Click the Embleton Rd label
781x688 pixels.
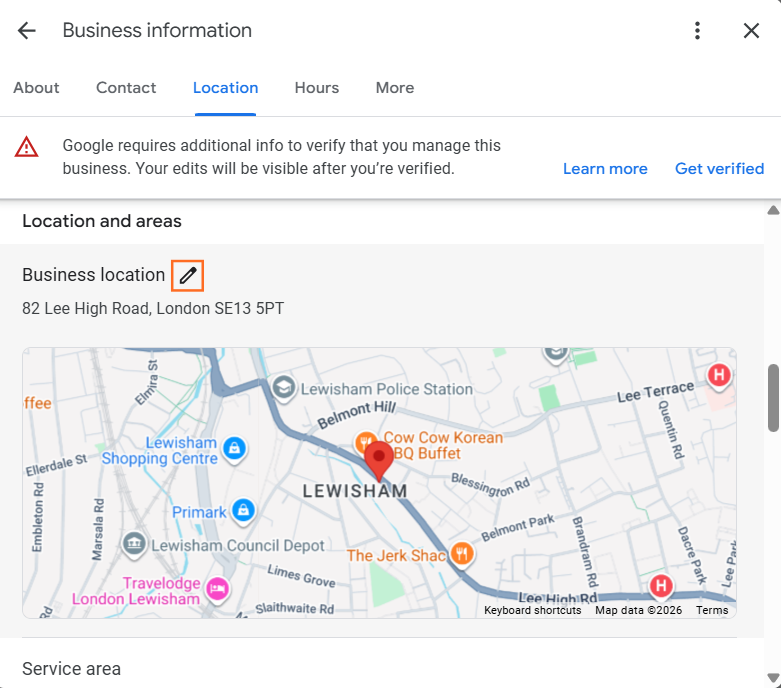click(38, 517)
